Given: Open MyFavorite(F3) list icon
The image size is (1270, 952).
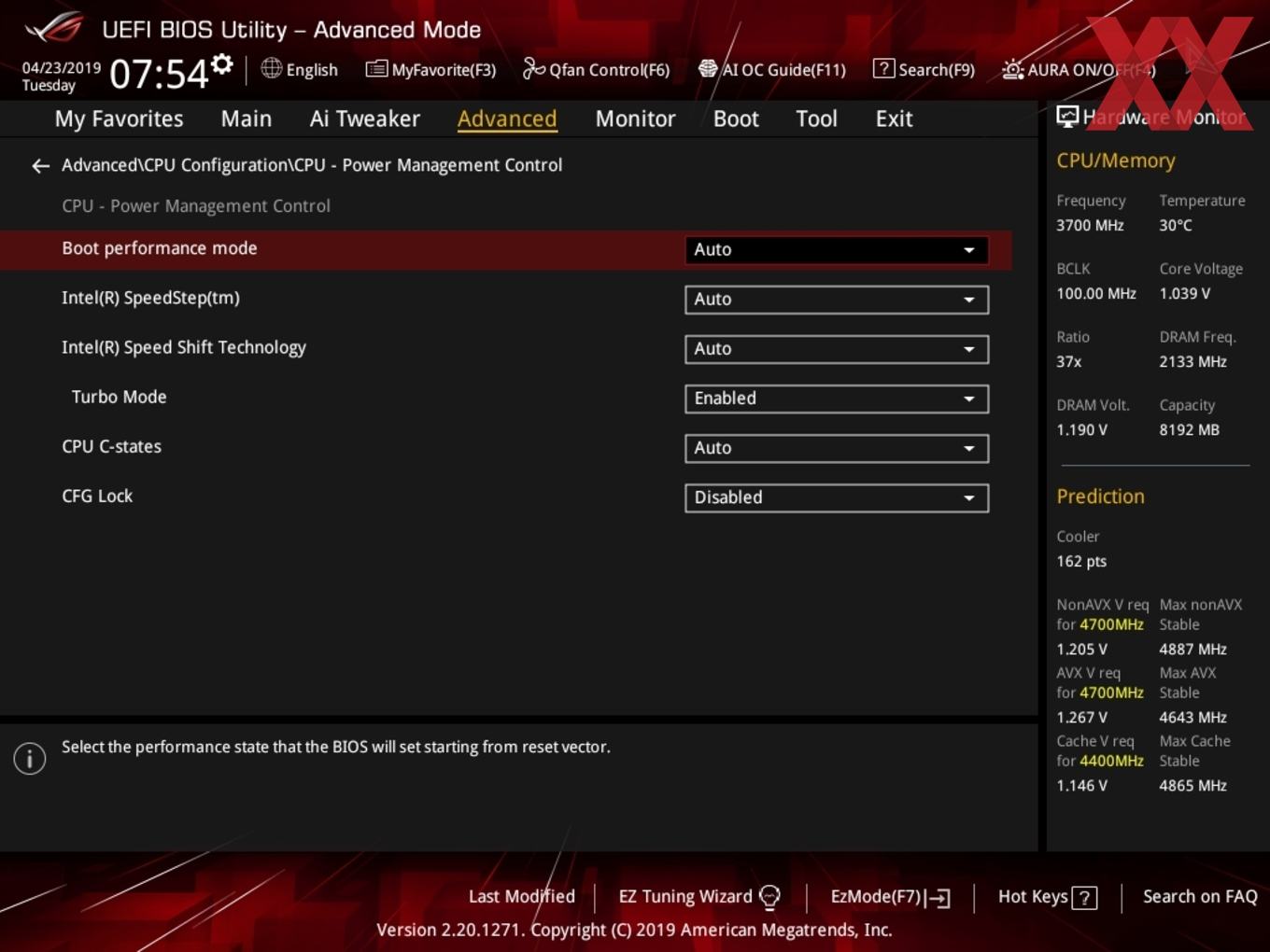Looking at the screenshot, I should [376, 69].
